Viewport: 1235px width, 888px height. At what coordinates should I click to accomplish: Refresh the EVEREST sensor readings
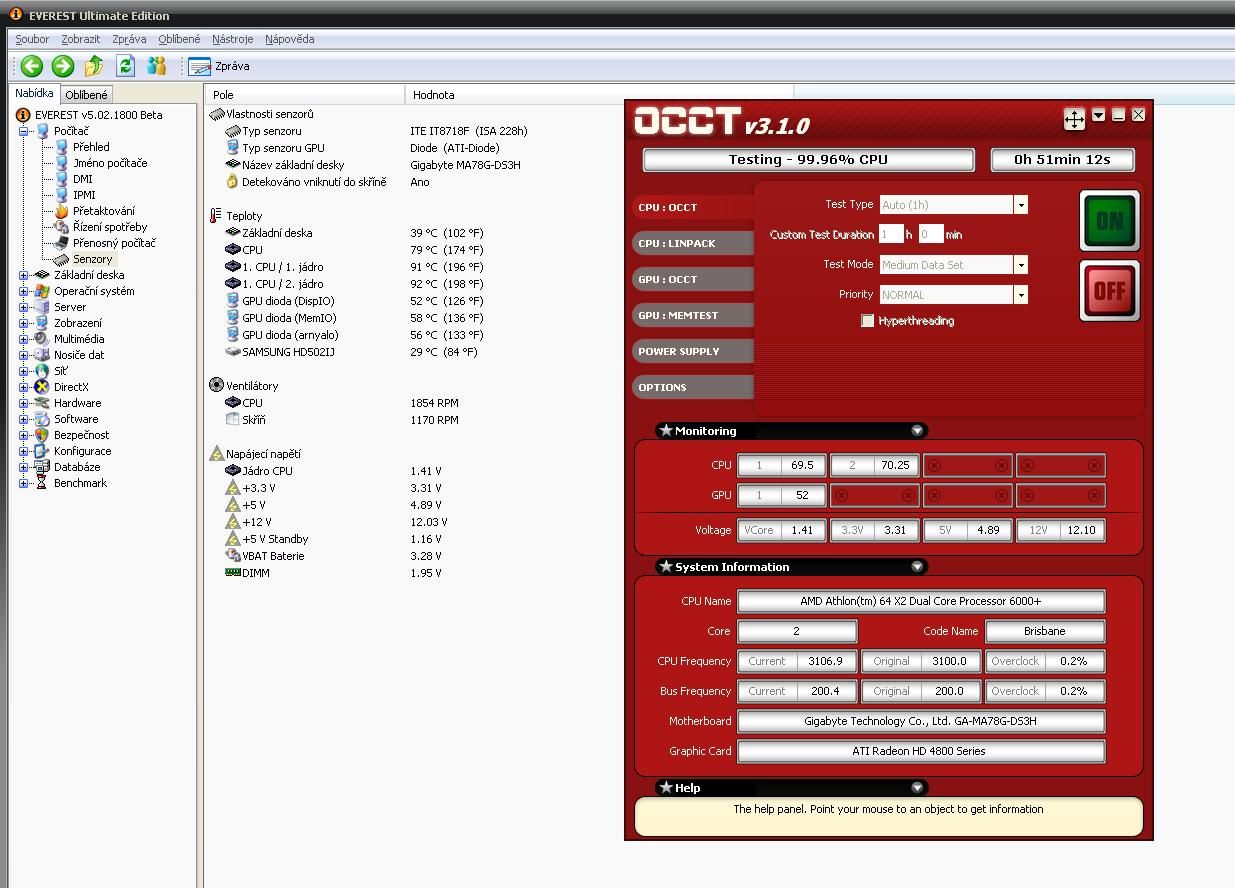pos(125,66)
